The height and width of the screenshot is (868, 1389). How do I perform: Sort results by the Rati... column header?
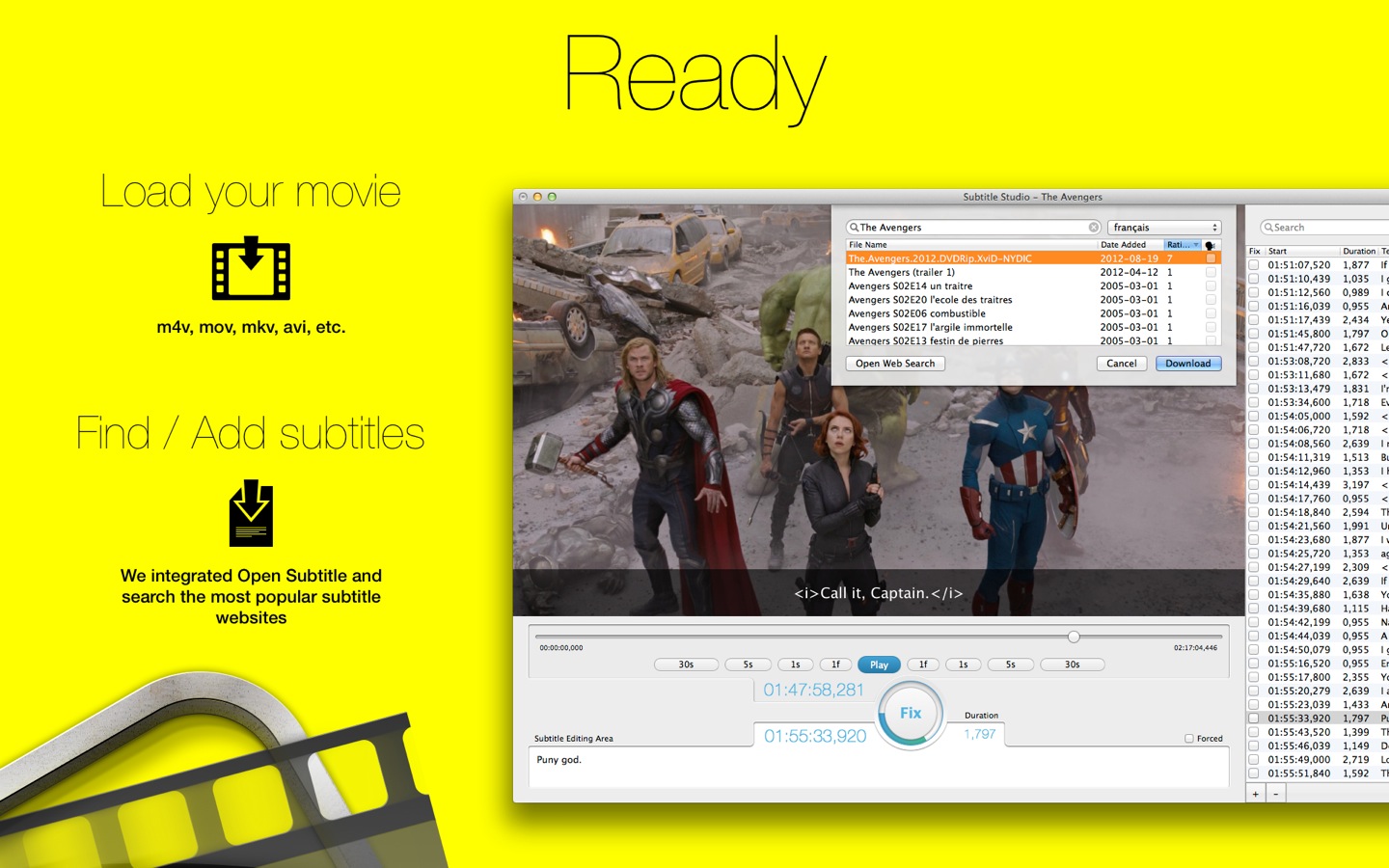tap(1182, 245)
